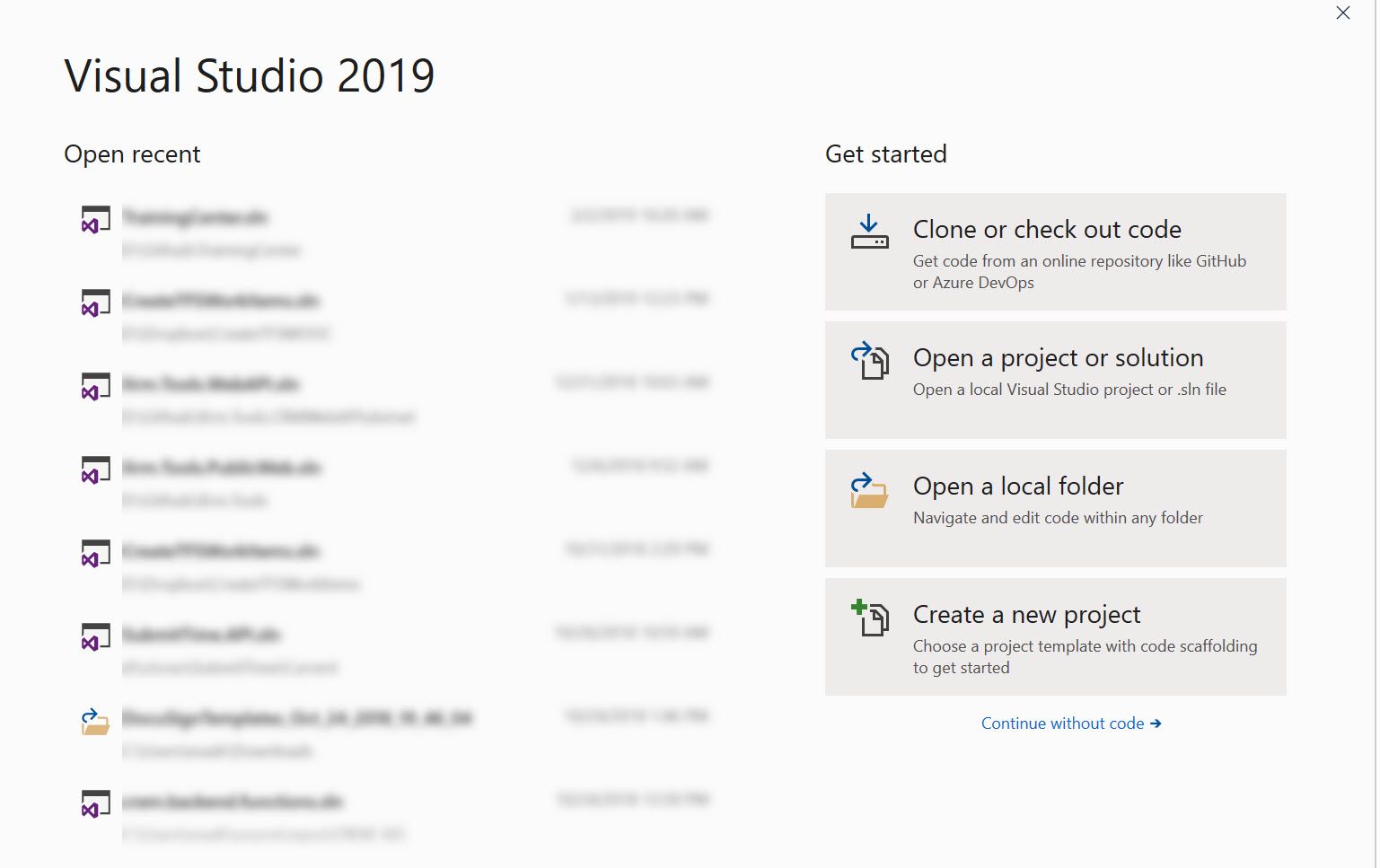
Task: Follow the 'Continue without code' link
Action: pyautogui.click(x=1071, y=723)
